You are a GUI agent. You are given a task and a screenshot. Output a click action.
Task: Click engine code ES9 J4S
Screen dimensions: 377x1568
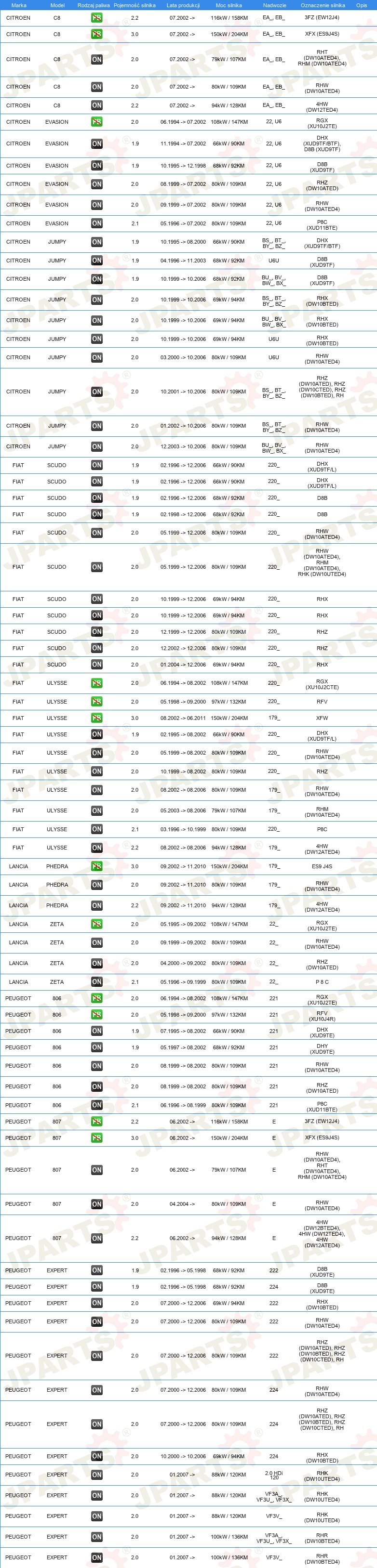322,866
